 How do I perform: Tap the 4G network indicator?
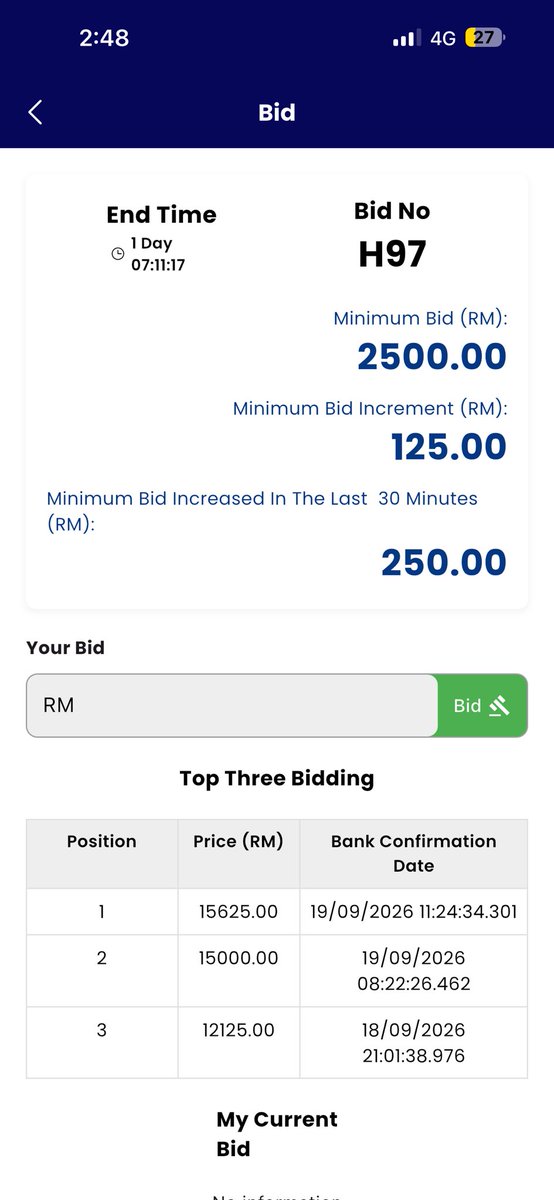tap(443, 38)
